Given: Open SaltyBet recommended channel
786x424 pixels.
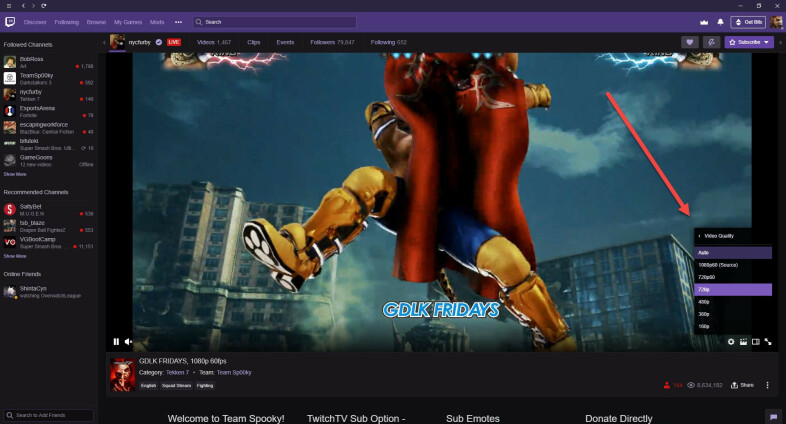Looking at the screenshot, I should point(48,210).
